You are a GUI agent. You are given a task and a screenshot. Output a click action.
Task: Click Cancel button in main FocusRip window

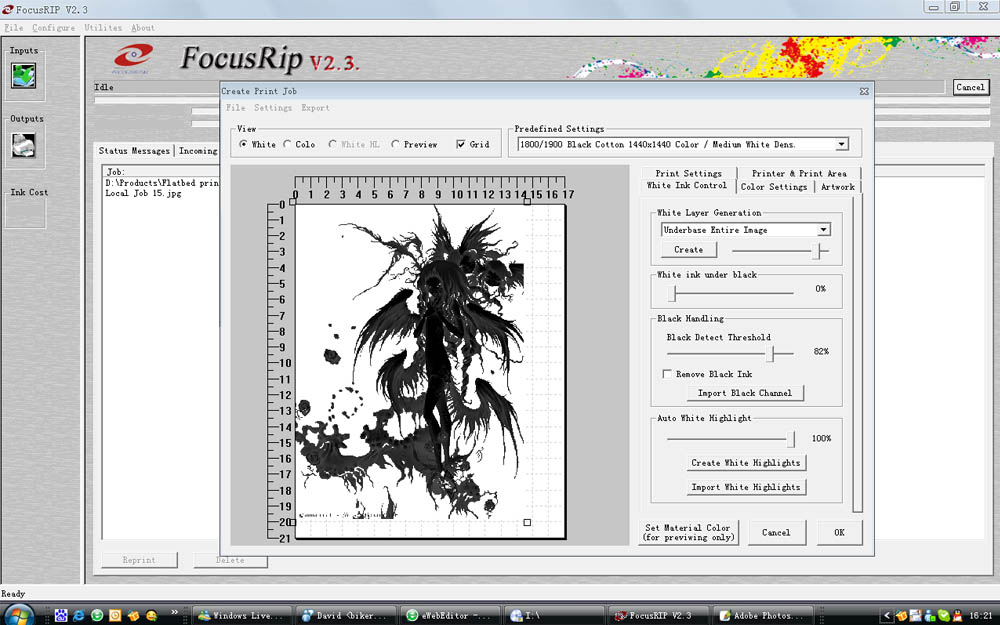point(971,87)
